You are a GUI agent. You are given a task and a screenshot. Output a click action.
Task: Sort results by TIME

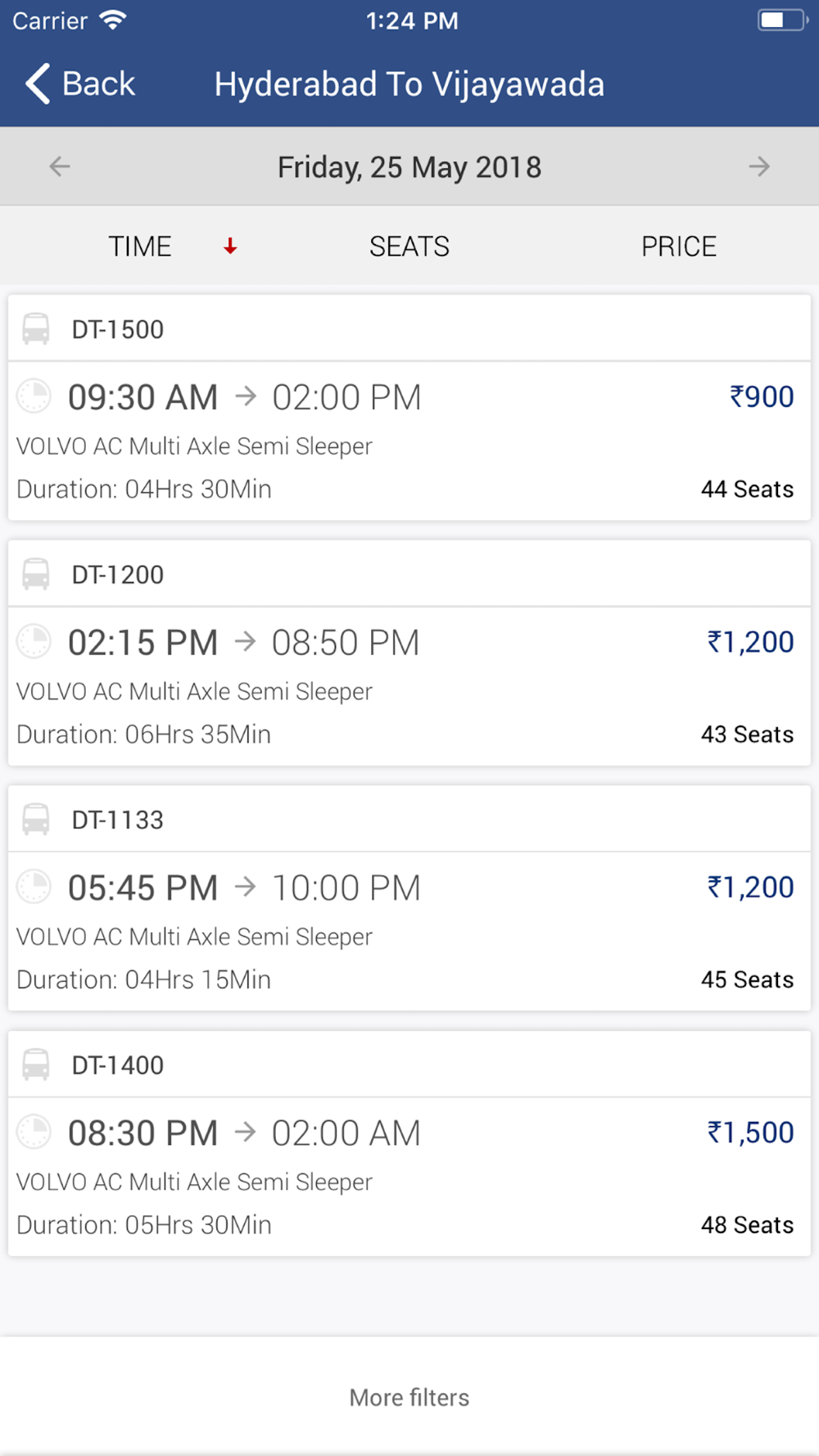pos(140,246)
